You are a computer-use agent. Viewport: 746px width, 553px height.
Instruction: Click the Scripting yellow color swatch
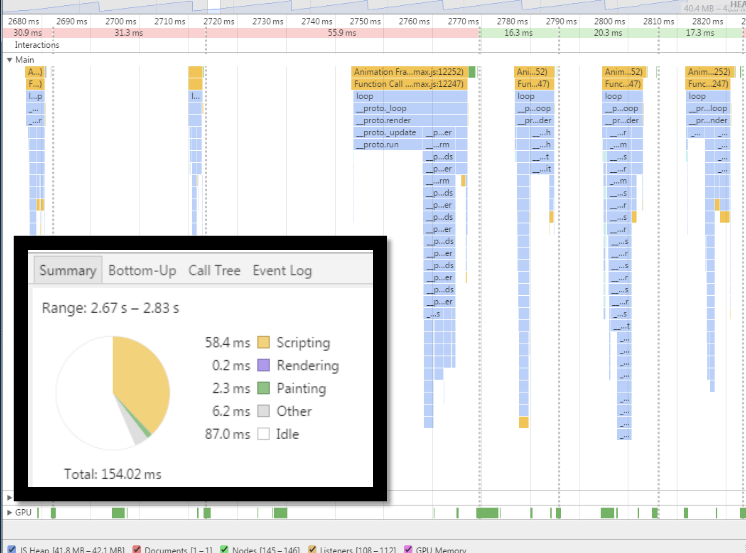click(263, 343)
